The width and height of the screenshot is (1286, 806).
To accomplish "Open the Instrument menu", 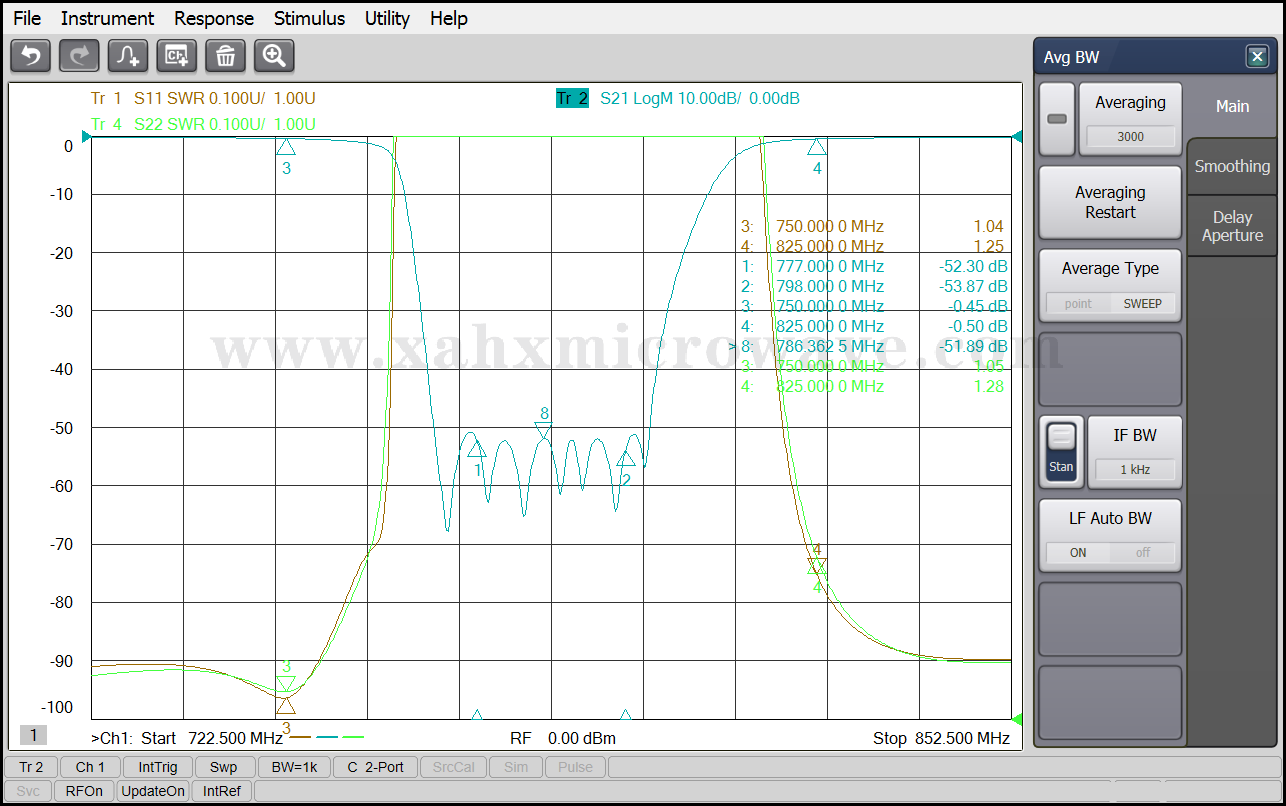I will point(107,18).
